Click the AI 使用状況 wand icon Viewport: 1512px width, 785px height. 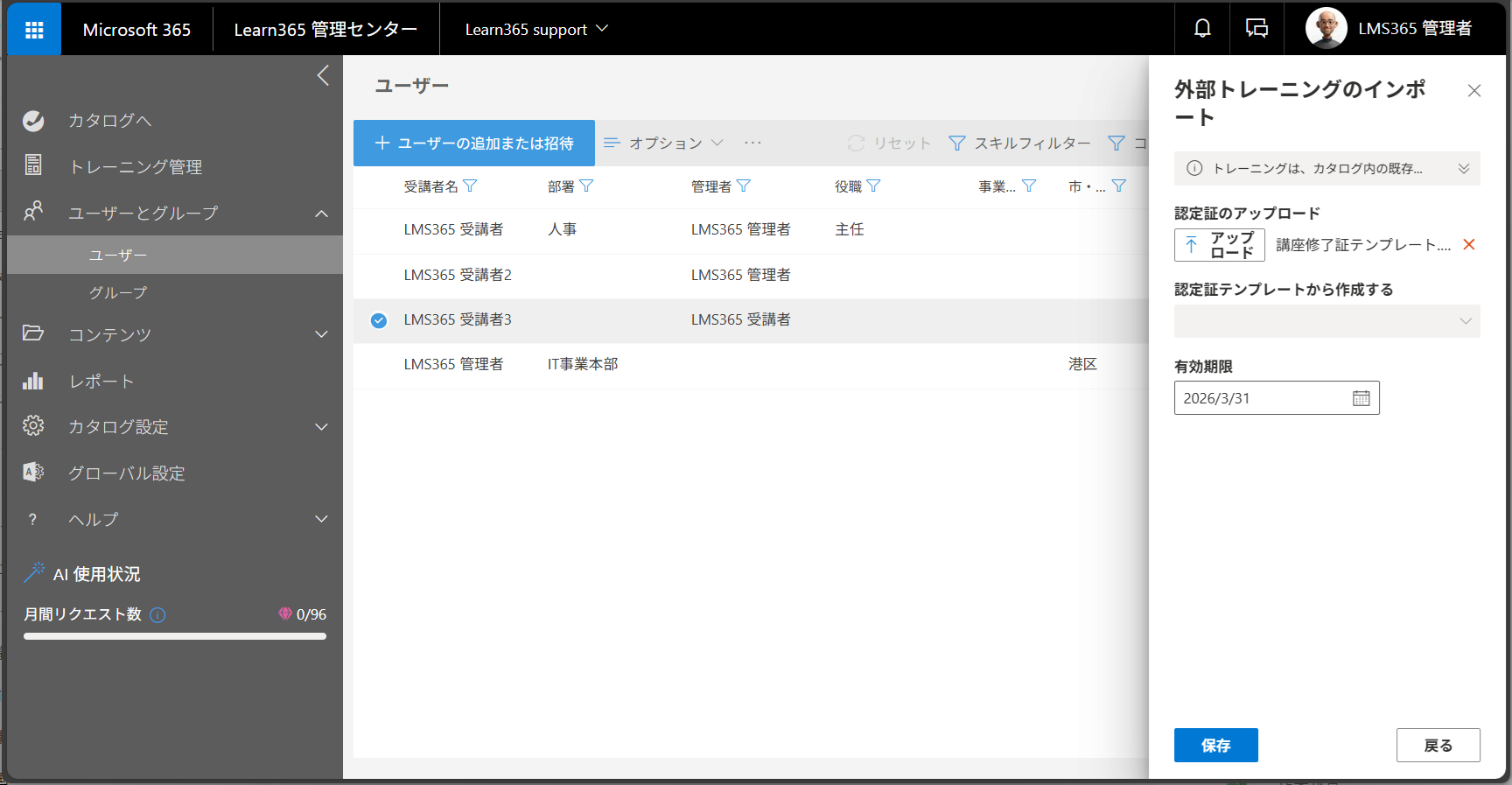tap(34, 572)
